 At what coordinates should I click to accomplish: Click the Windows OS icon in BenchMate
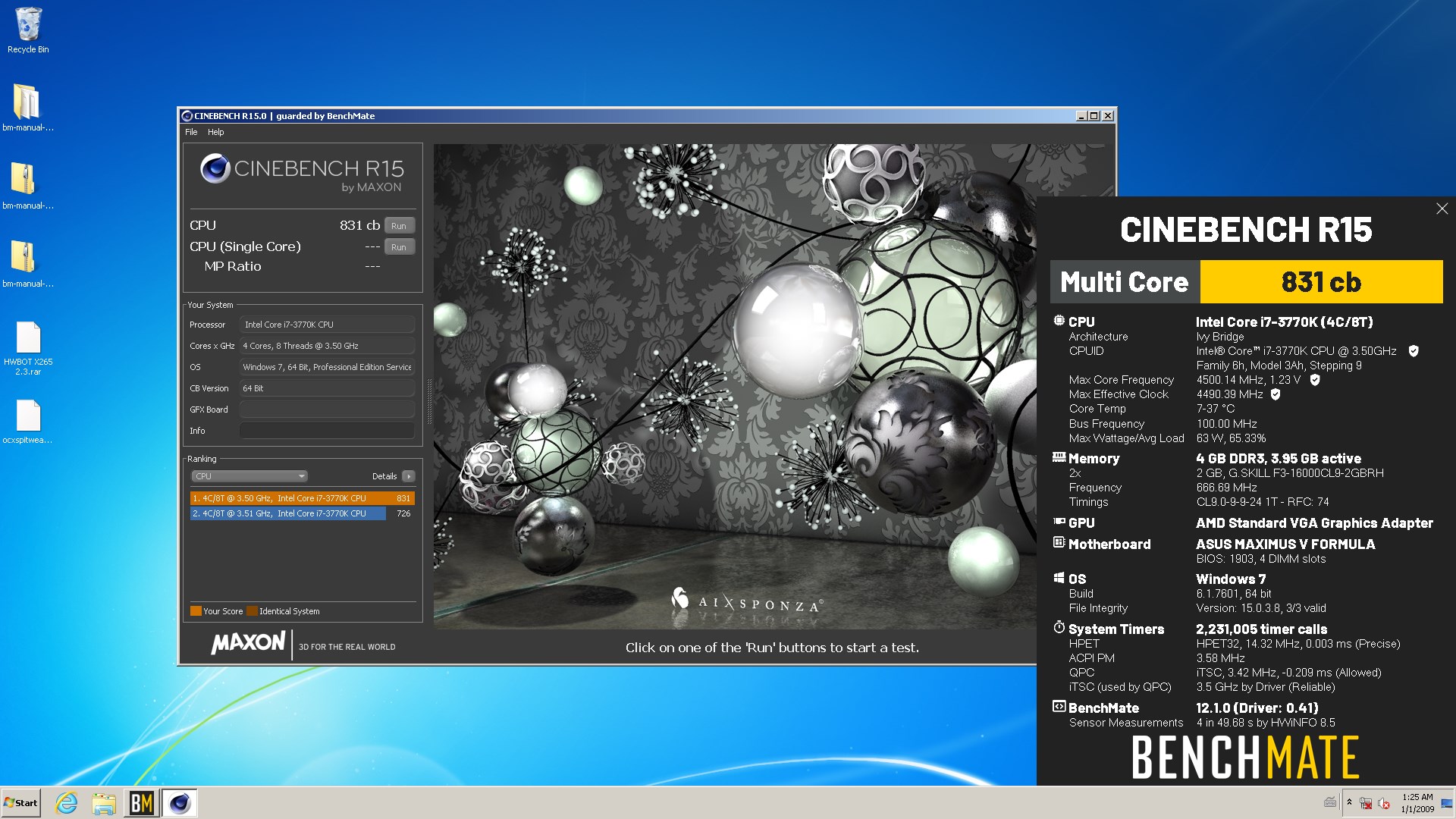click(x=1059, y=578)
